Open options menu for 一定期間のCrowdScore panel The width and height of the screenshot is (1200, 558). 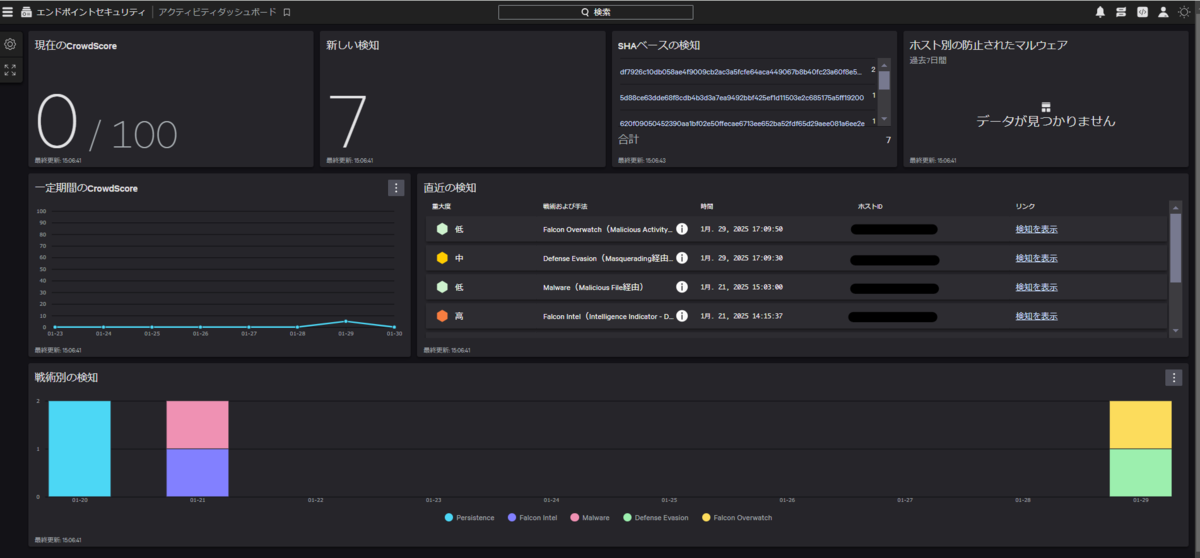click(x=396, y=188)
